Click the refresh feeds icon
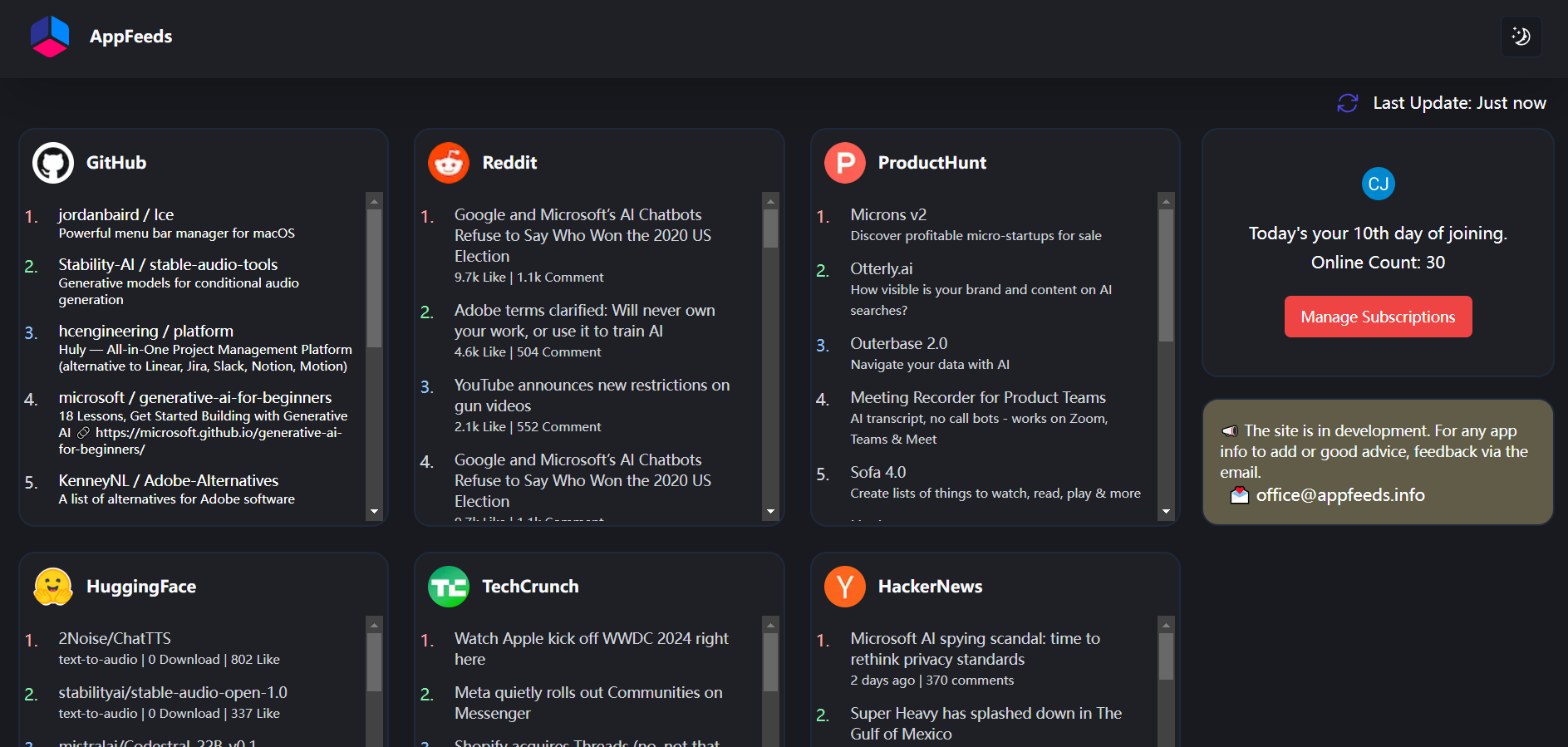The image size is (1568, 747). pyautogui.click(x=1347, y=103)
